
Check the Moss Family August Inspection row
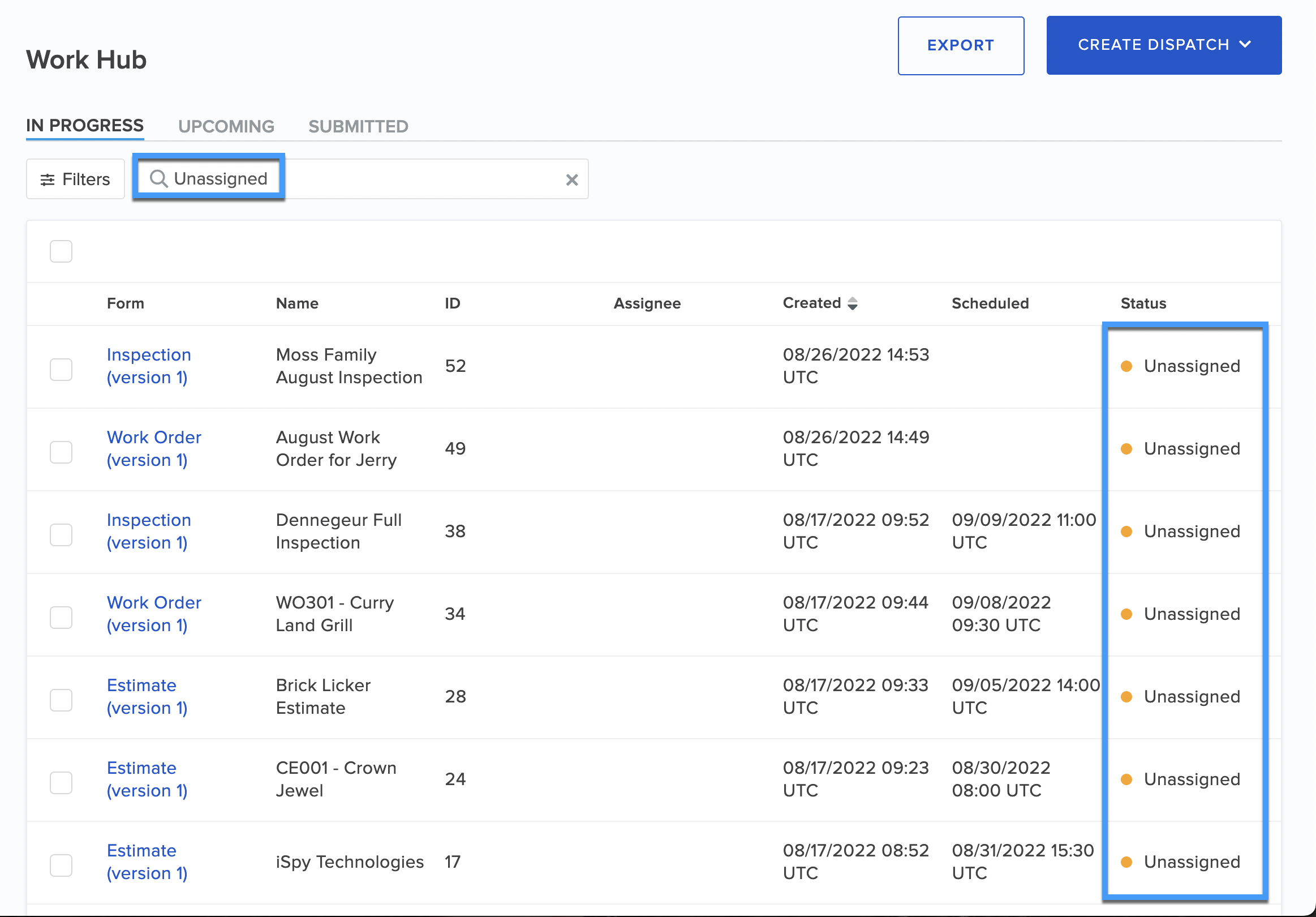pos(61,370)
